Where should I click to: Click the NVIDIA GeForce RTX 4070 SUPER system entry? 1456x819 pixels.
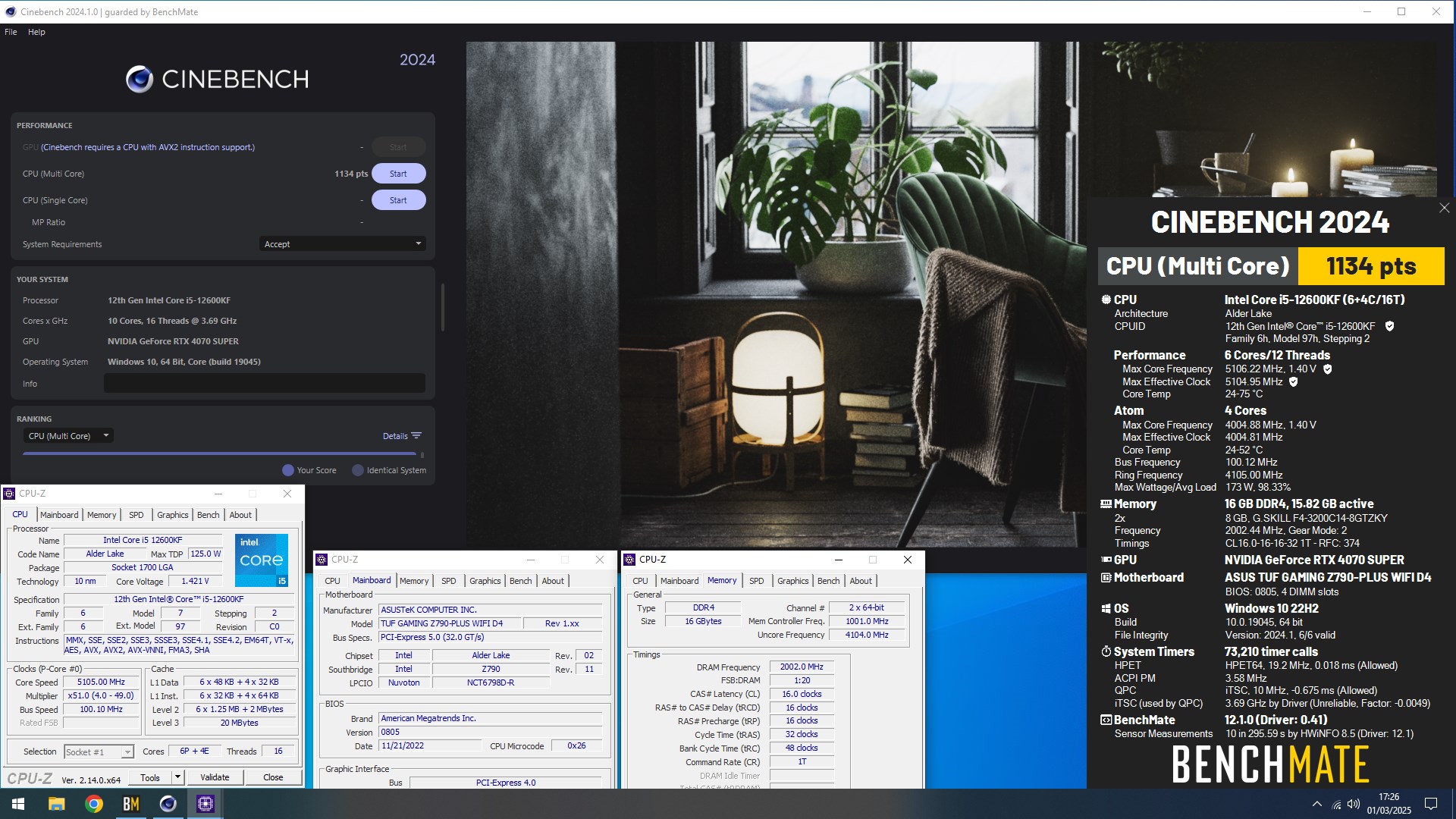click(173, 341)
